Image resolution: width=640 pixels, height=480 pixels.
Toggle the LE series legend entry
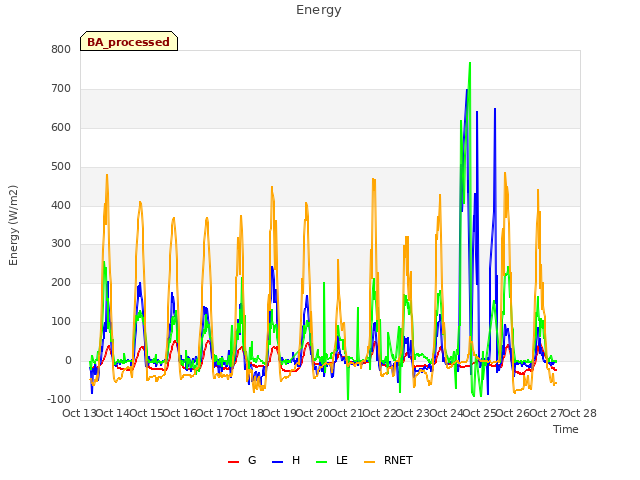click(332, 460)
